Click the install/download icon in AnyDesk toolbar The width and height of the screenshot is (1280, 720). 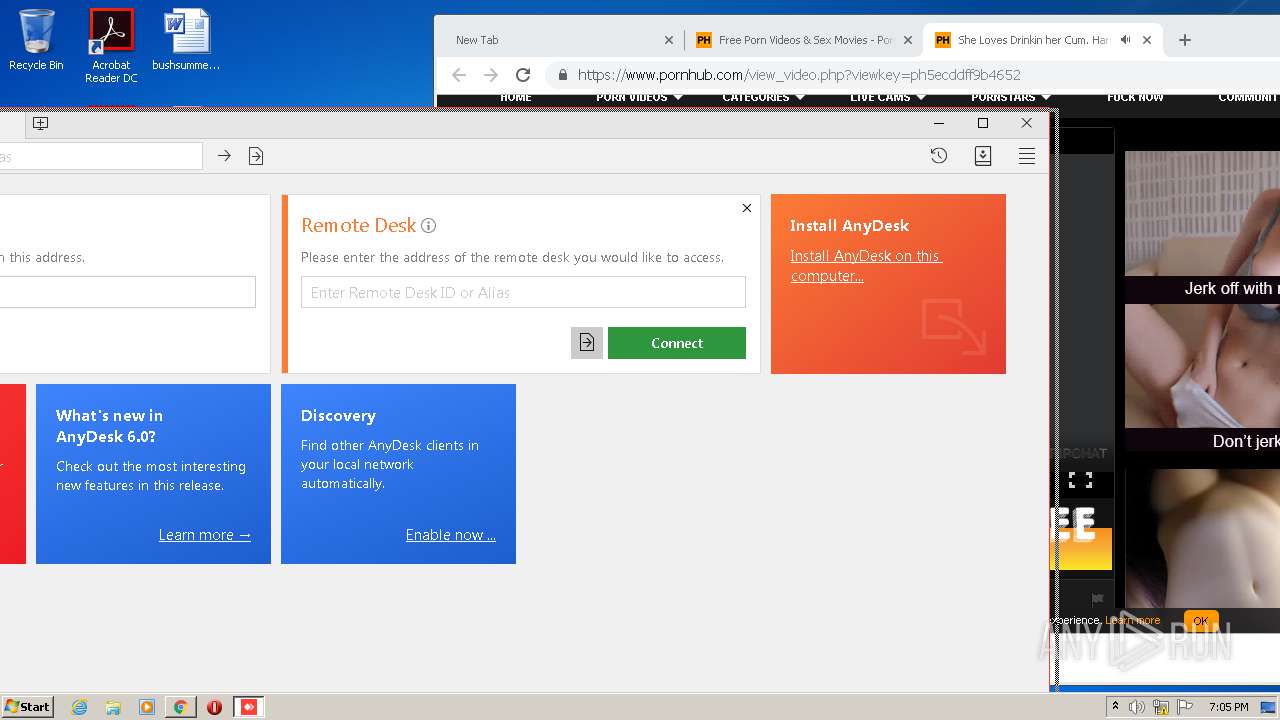[x=983, y=156]
